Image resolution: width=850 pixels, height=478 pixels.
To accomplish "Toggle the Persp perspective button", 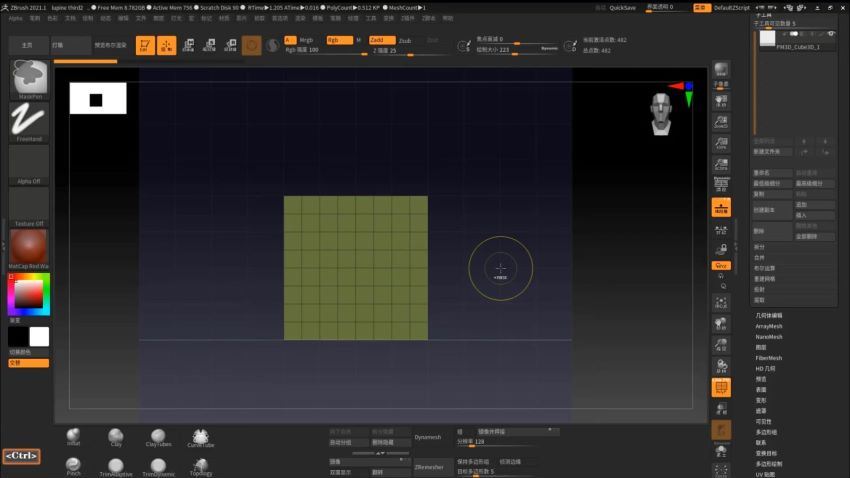I will [x=721, y=184].
